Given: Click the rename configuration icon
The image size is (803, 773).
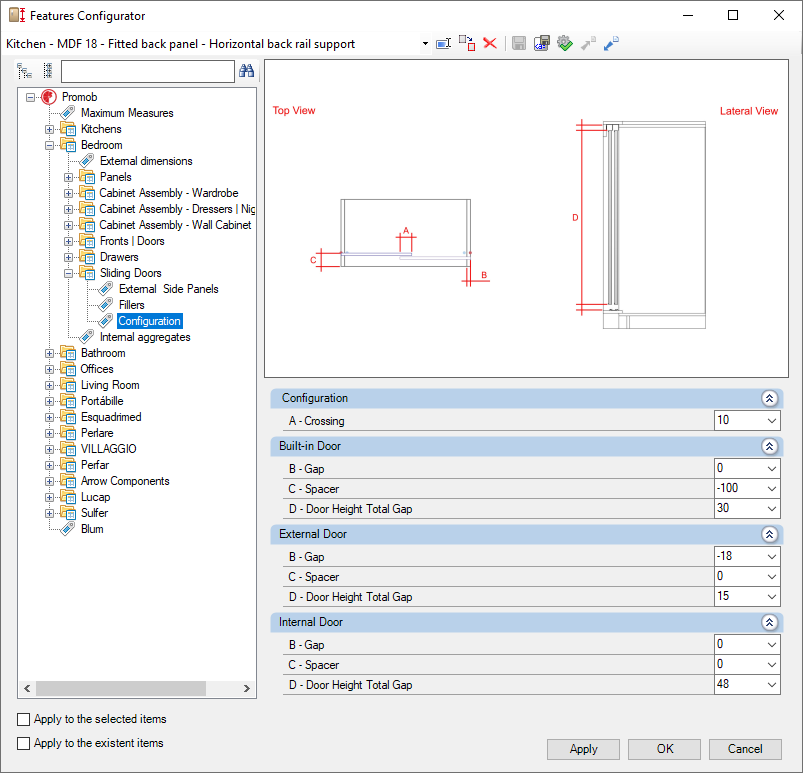Looking at the screenshot, I should [443, 44].
